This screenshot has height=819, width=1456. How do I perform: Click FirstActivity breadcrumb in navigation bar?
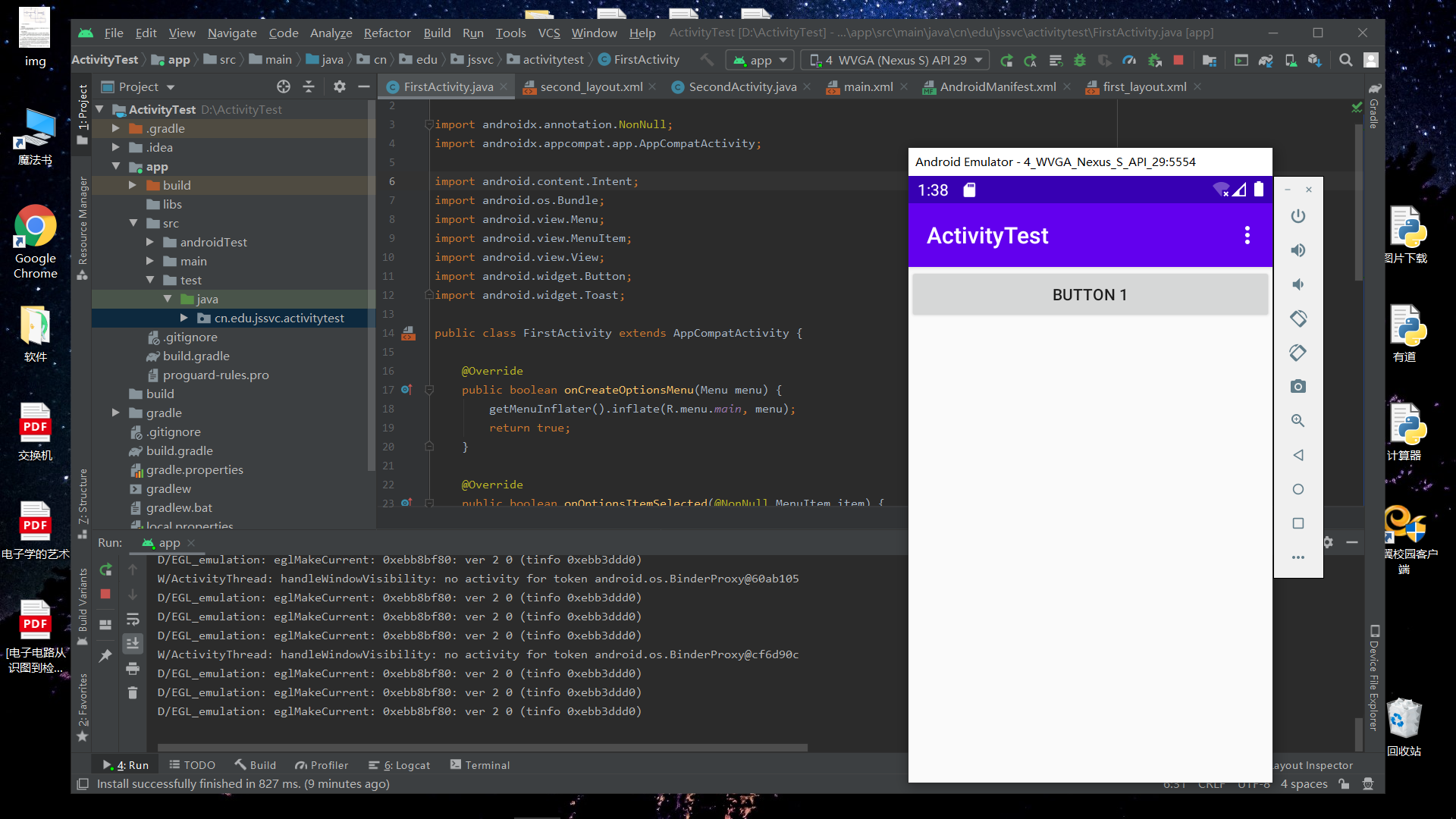[639, 59]
